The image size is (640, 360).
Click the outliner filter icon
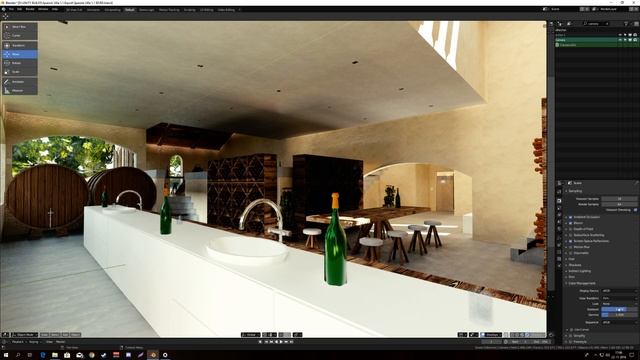[x=626, y=24]
